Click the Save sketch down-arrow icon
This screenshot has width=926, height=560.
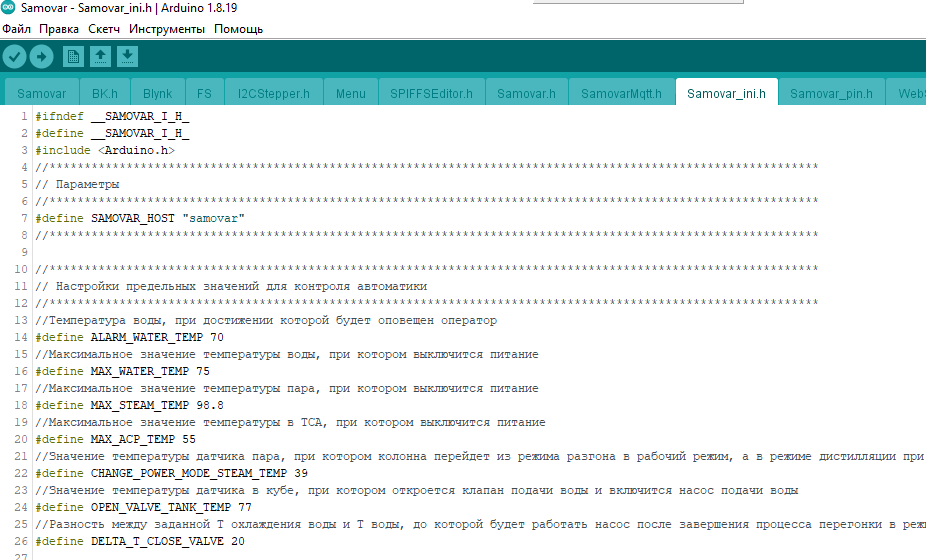tap(127, 57)
